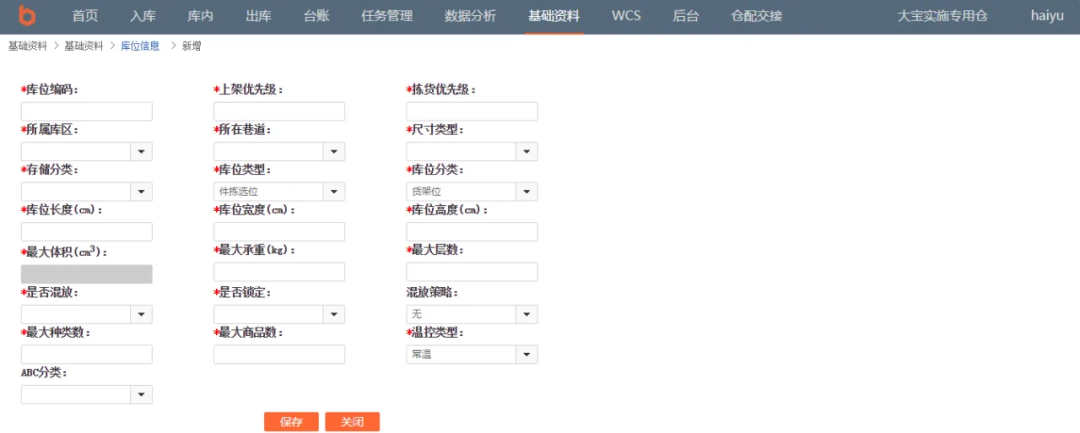Viewport: 1080px width, 433px height.
Task: Open the 仓配交接 menu
Action: click(x=756, y=16)
